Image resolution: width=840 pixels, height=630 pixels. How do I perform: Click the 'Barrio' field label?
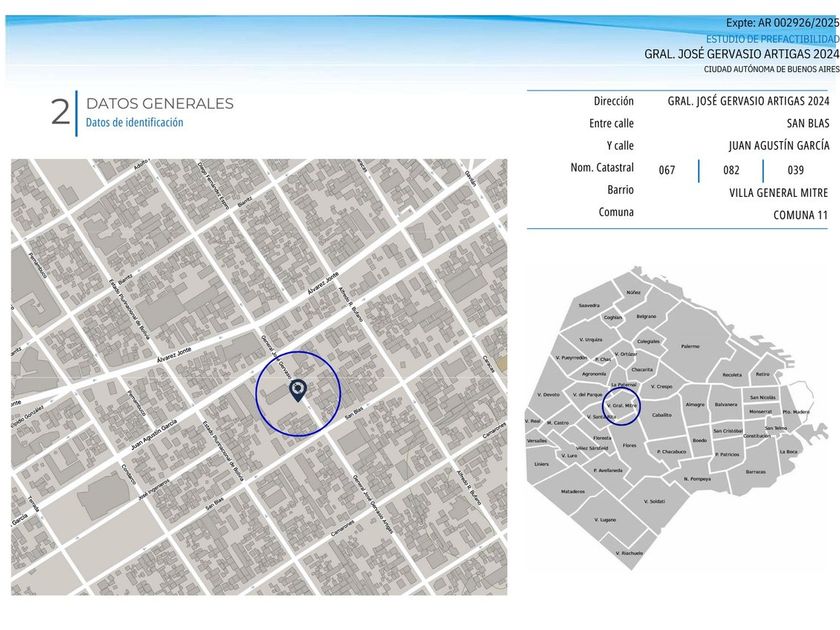click(620, 190)
